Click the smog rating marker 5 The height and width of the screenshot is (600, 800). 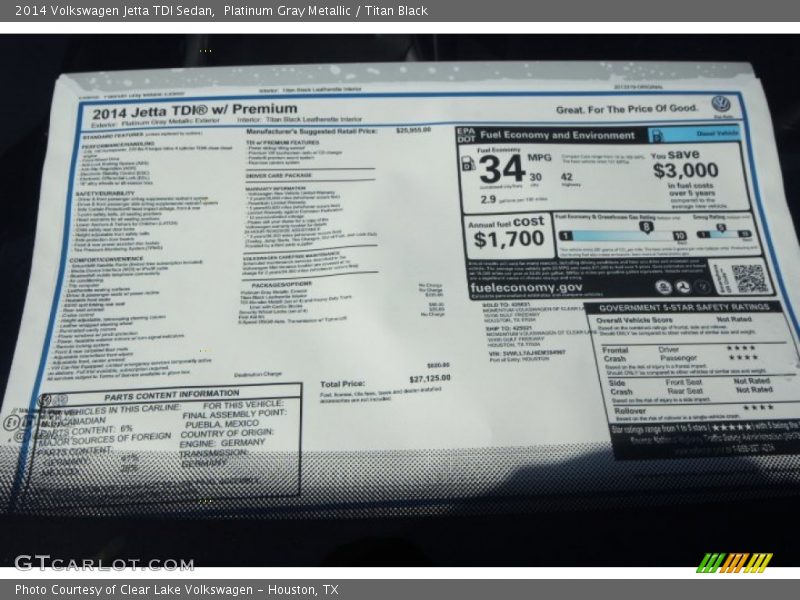pos(720,228)
